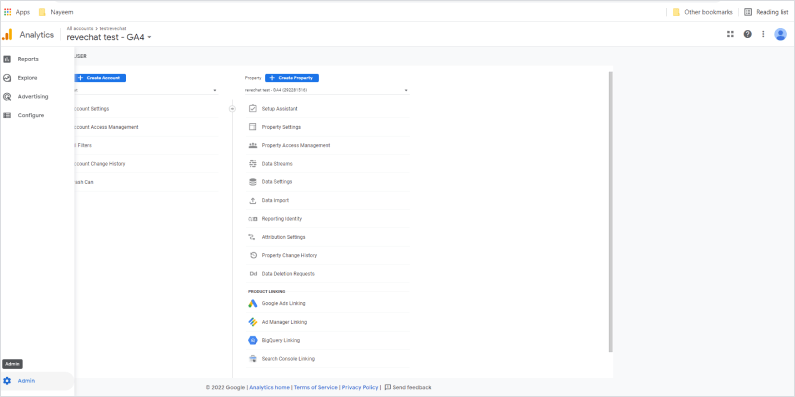Open the Terms of Service link
This screenshot has width=795, height=397.
(315, 387)
